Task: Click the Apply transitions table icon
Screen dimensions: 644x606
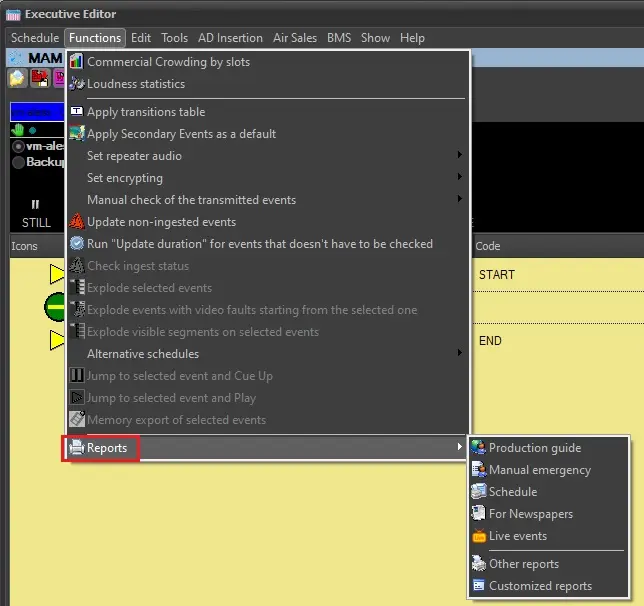Action: coord(76,112)
